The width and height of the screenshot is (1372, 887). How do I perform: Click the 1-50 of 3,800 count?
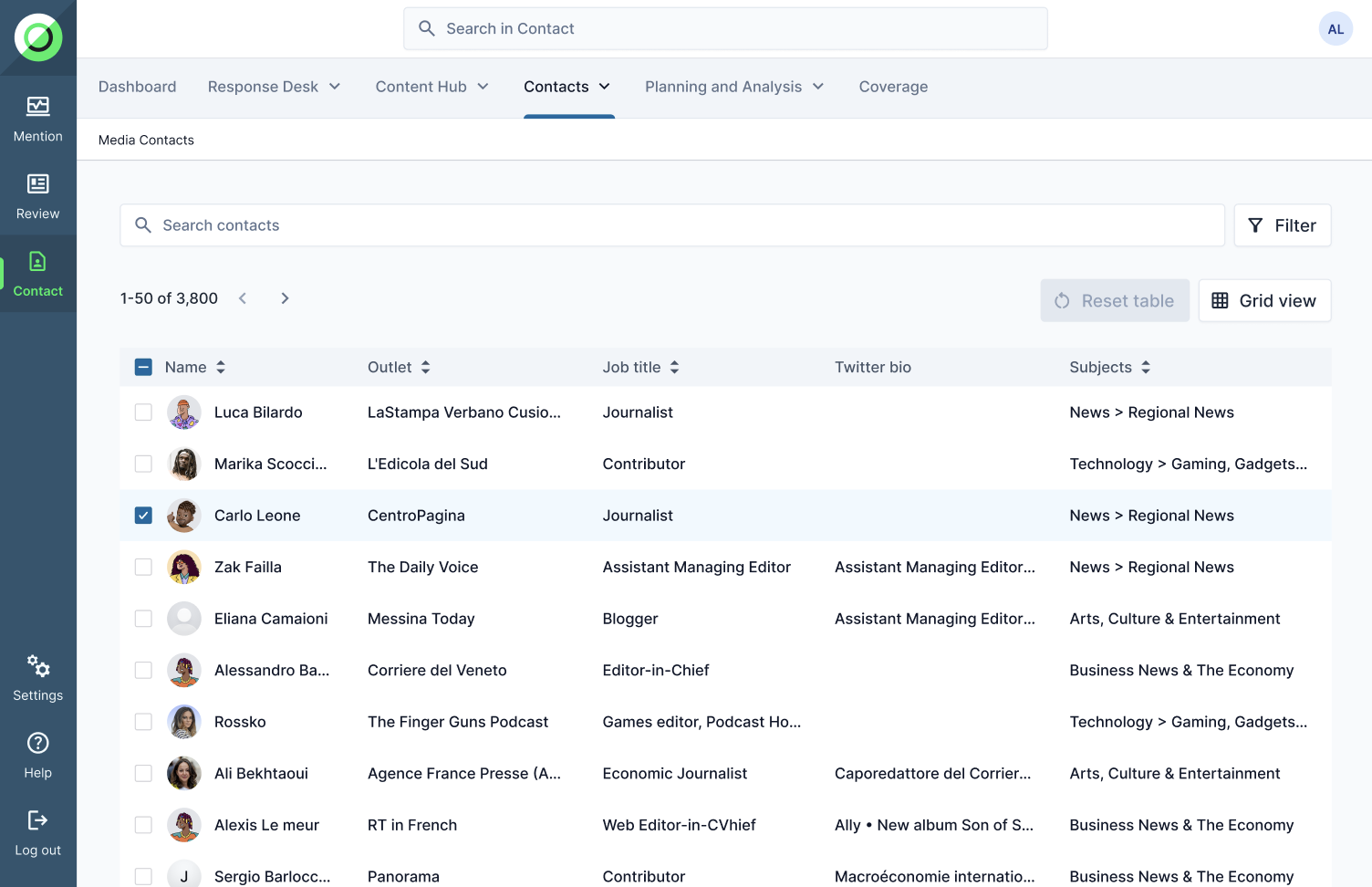[x=169, y=298]
